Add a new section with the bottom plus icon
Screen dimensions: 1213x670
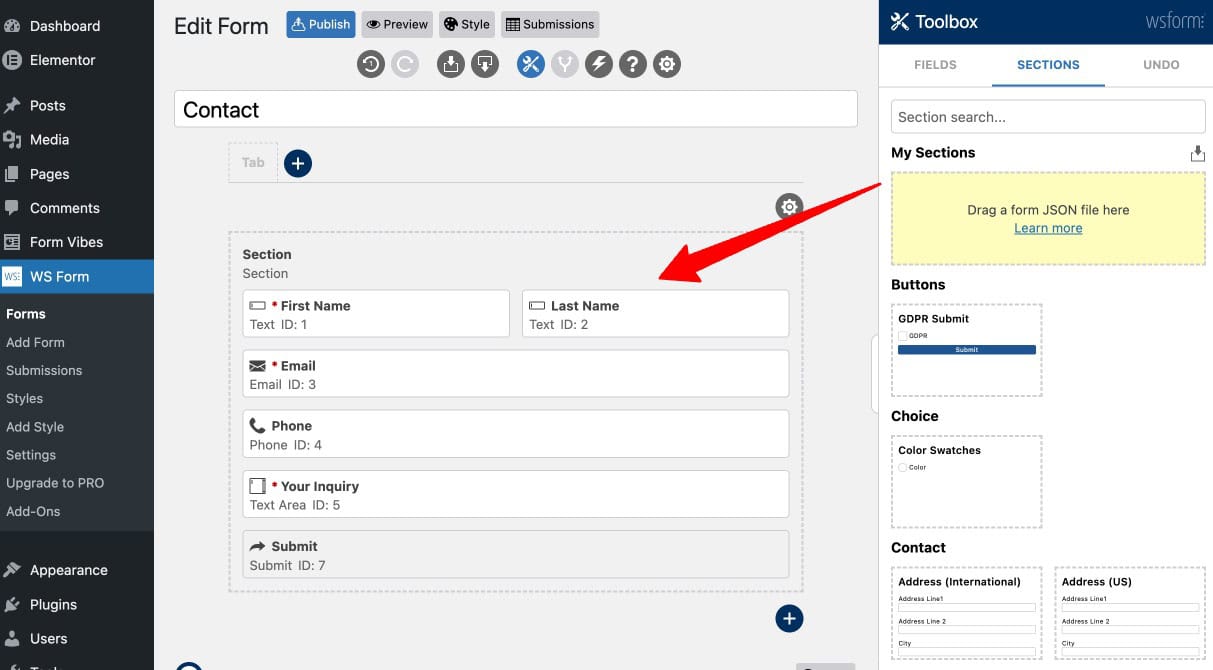pos(789,619)
